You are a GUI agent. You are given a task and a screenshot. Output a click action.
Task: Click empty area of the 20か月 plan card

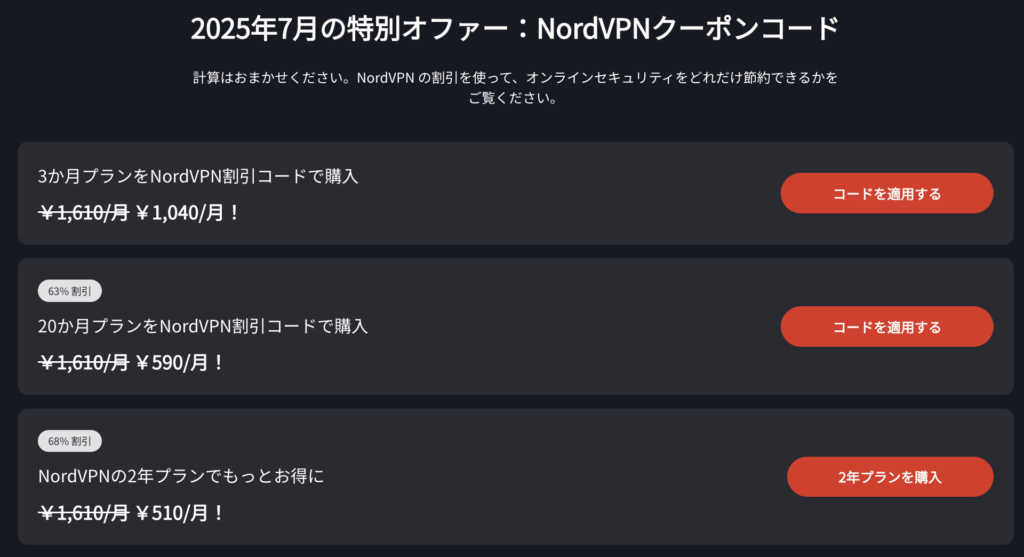(555, 326)
